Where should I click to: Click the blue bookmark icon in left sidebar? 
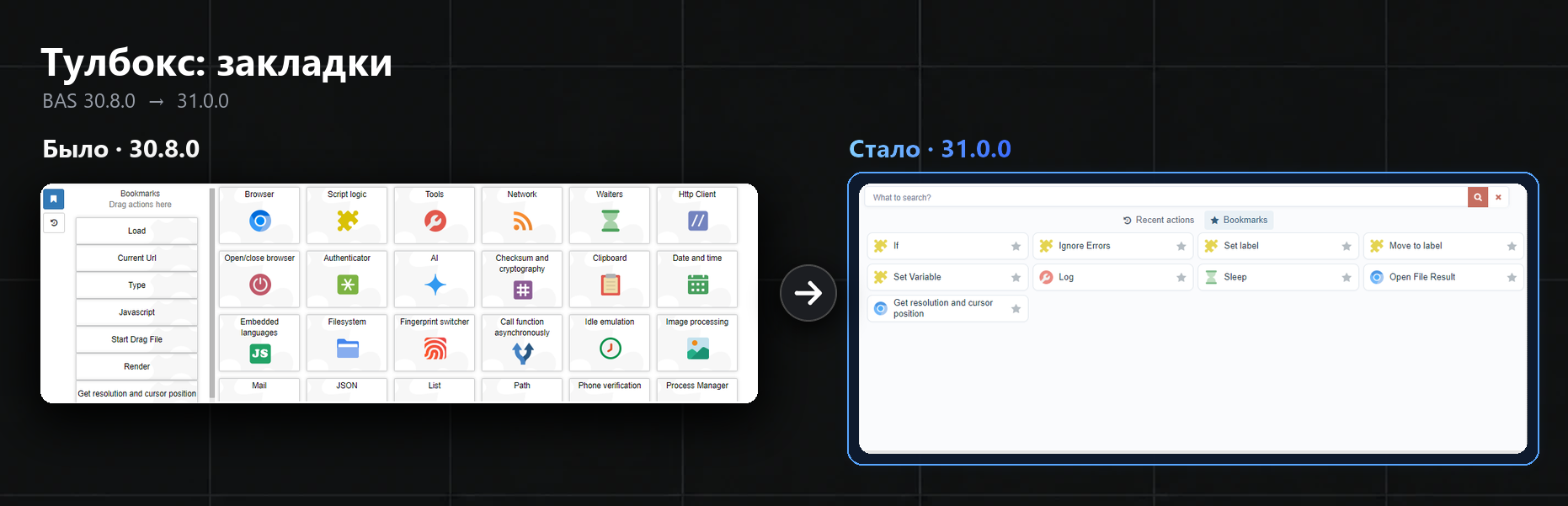pos(54,199)
